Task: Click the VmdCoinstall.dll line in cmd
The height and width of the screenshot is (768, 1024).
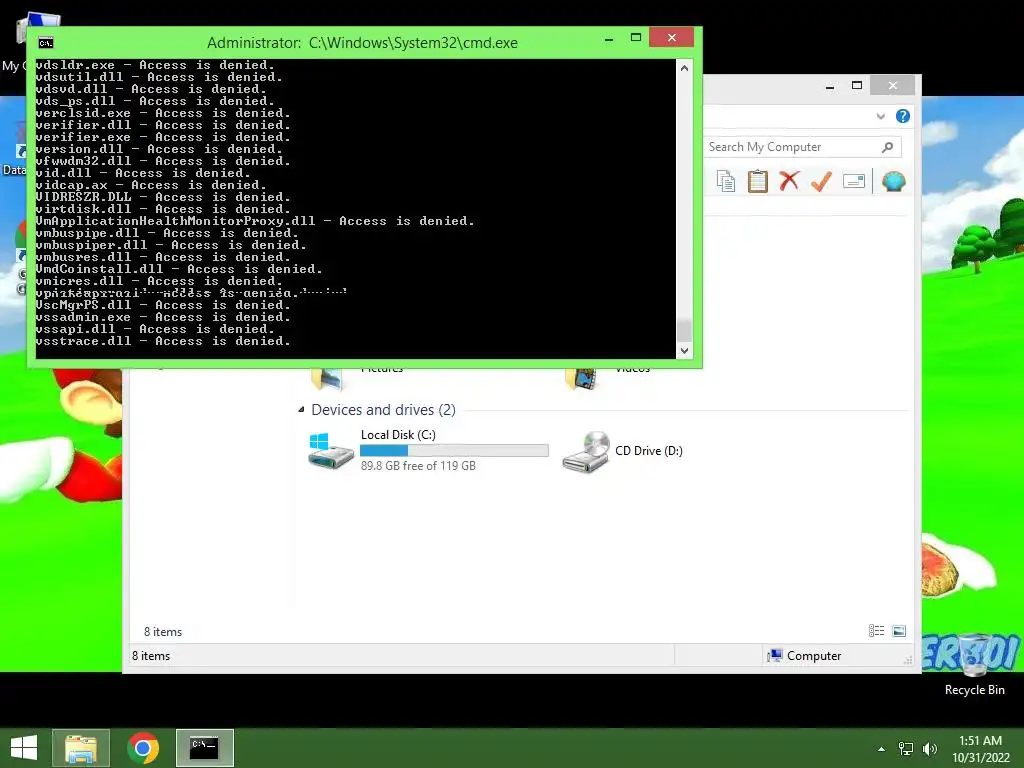Action: [179, 269]
